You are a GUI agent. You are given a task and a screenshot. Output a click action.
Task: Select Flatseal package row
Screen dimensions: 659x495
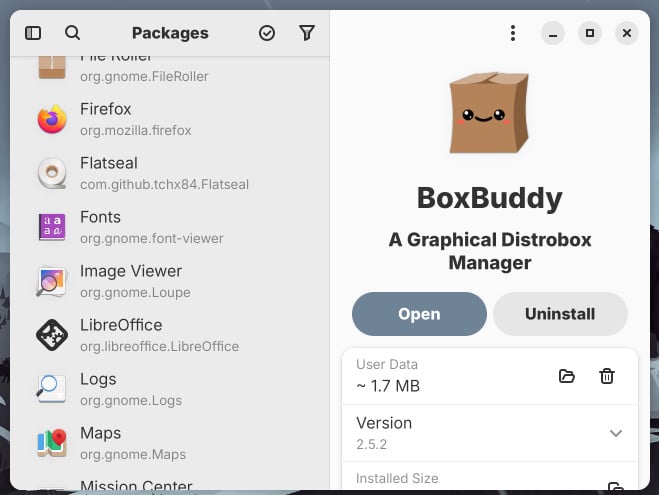[x=170, y=173]
